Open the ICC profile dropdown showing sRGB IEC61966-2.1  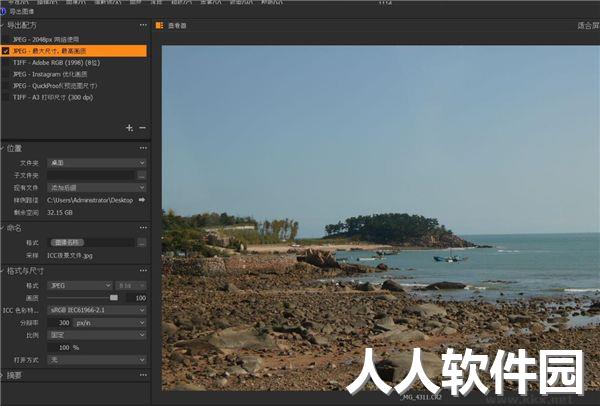[96, 310]
